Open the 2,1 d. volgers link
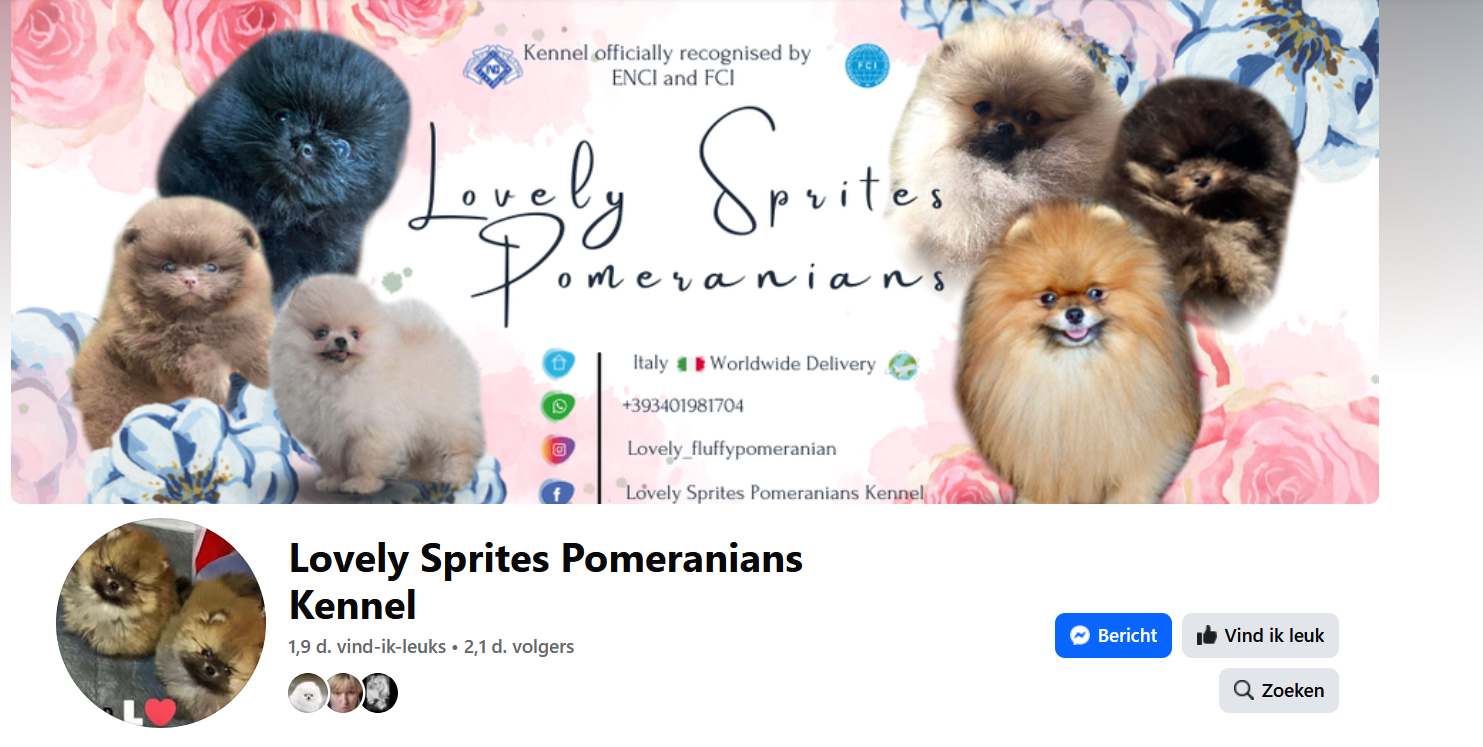This screenshot has width=1483, height=747. (519, 647)
